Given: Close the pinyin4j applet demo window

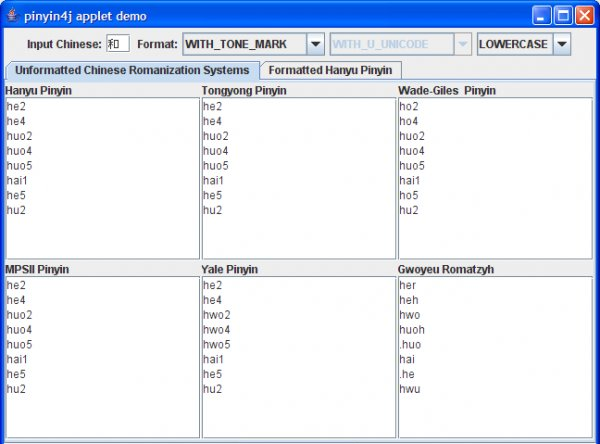Looking at the screenshot, I should coord(584,16).
